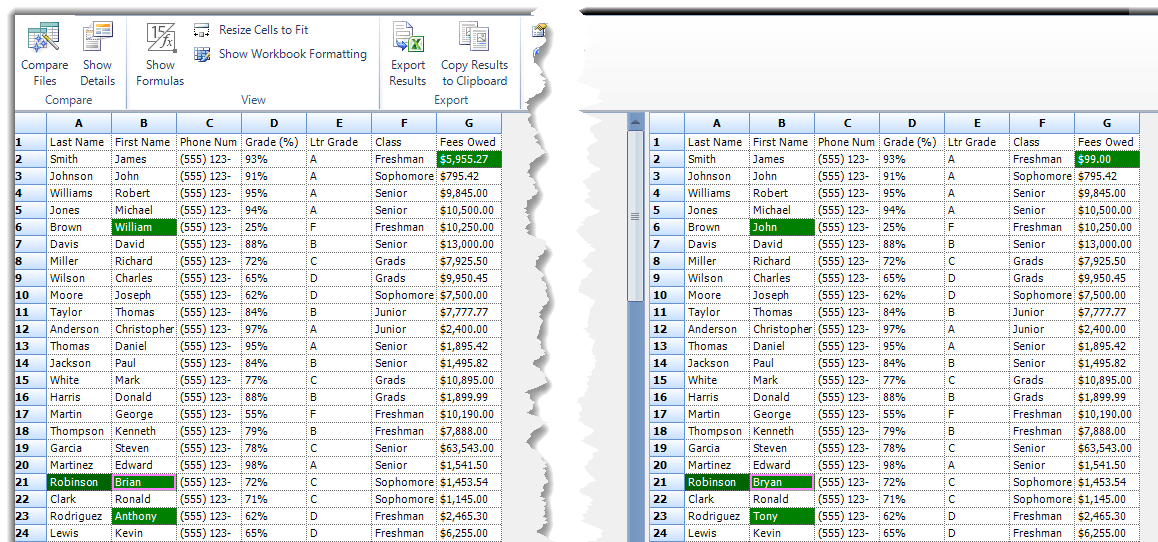Click the Show Details ribbon button
The image size is (1158, 542).
(97, 55)
